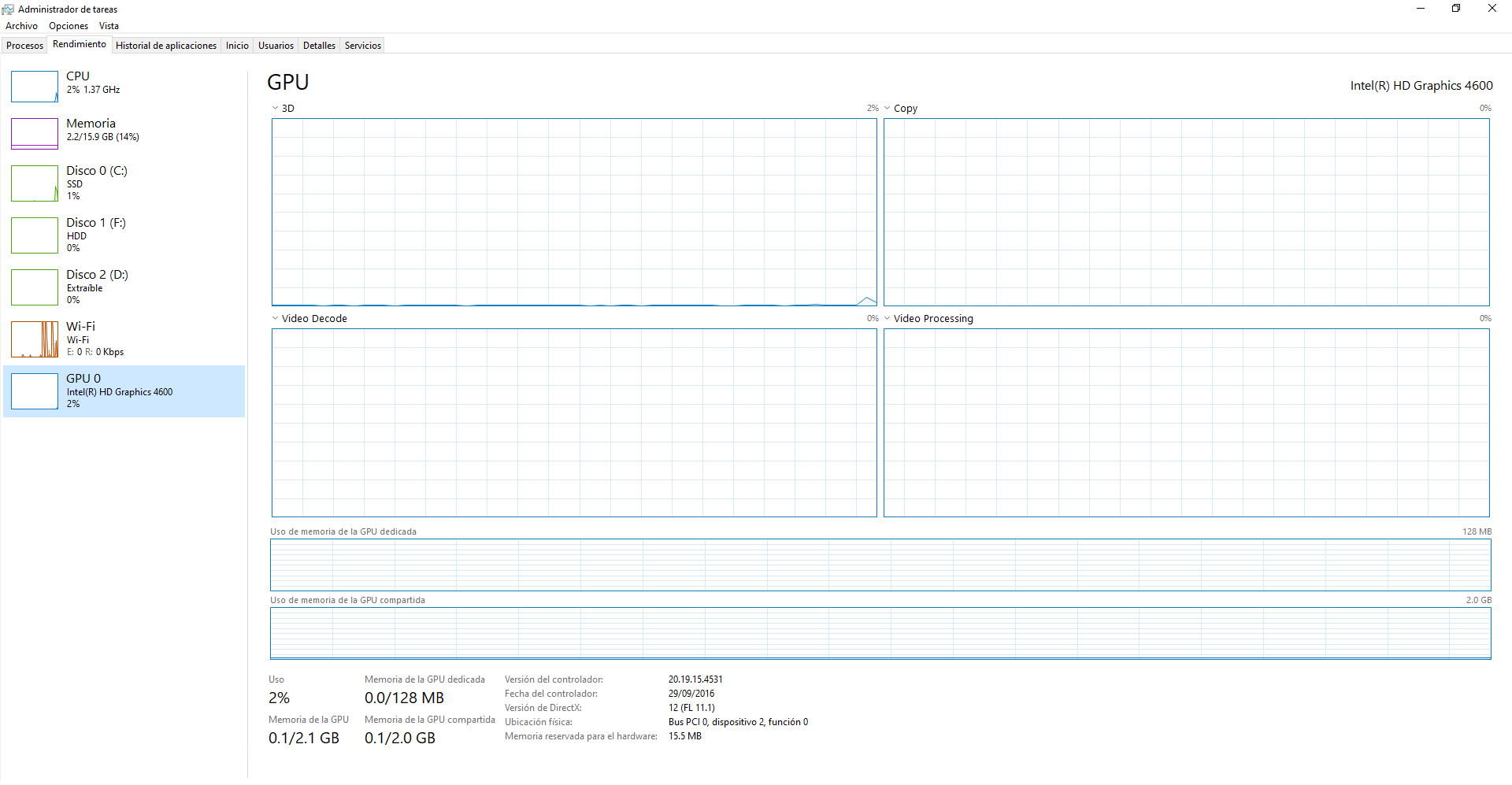This screenshot has height=785, width=1512.
Task: Click the GPU 0 graph thumbnail
Action: (35, 391)
